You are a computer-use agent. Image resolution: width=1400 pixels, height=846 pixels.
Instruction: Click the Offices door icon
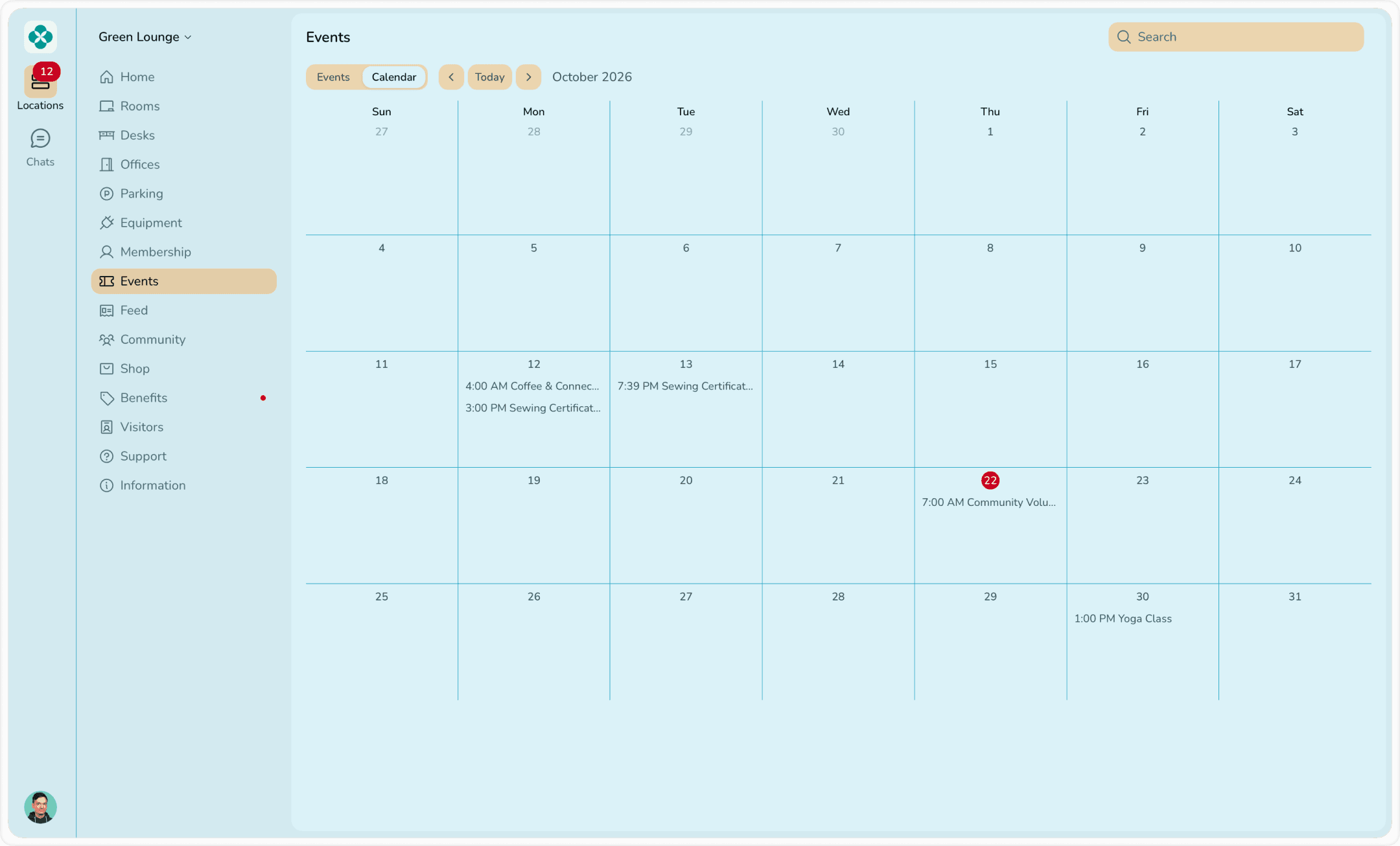tap(106, 165)
